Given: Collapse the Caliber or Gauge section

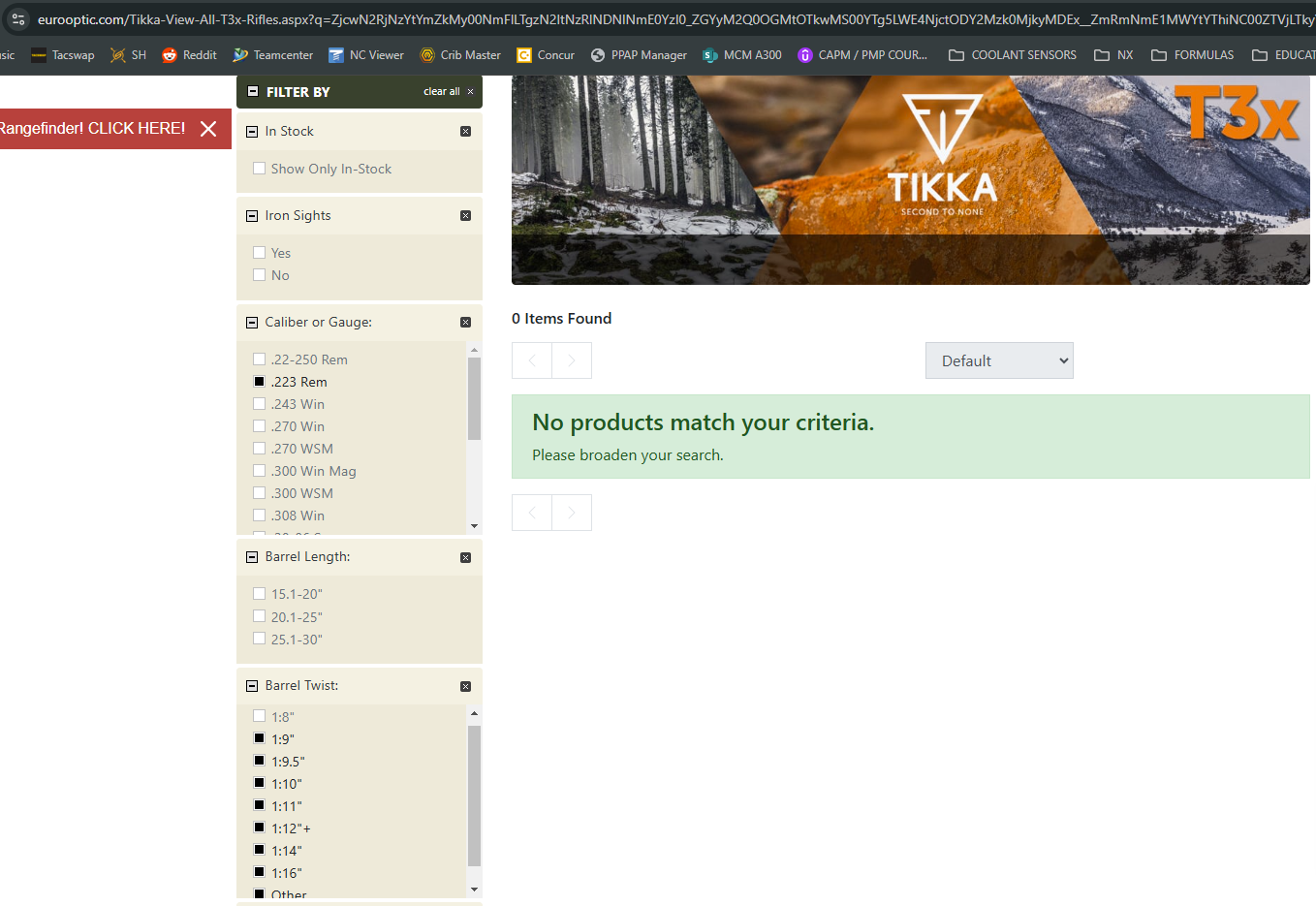Looking at the screenshot, I should coord(252,323).
